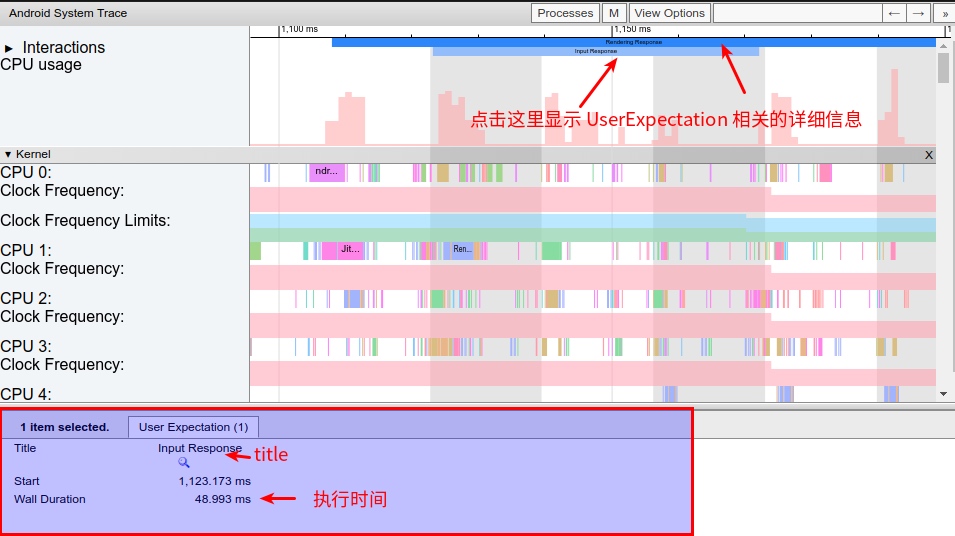Image resolution: width=955 pixels, height=536 pixels.
Task: Toggle the M metadata button
Action: (614, 13)
